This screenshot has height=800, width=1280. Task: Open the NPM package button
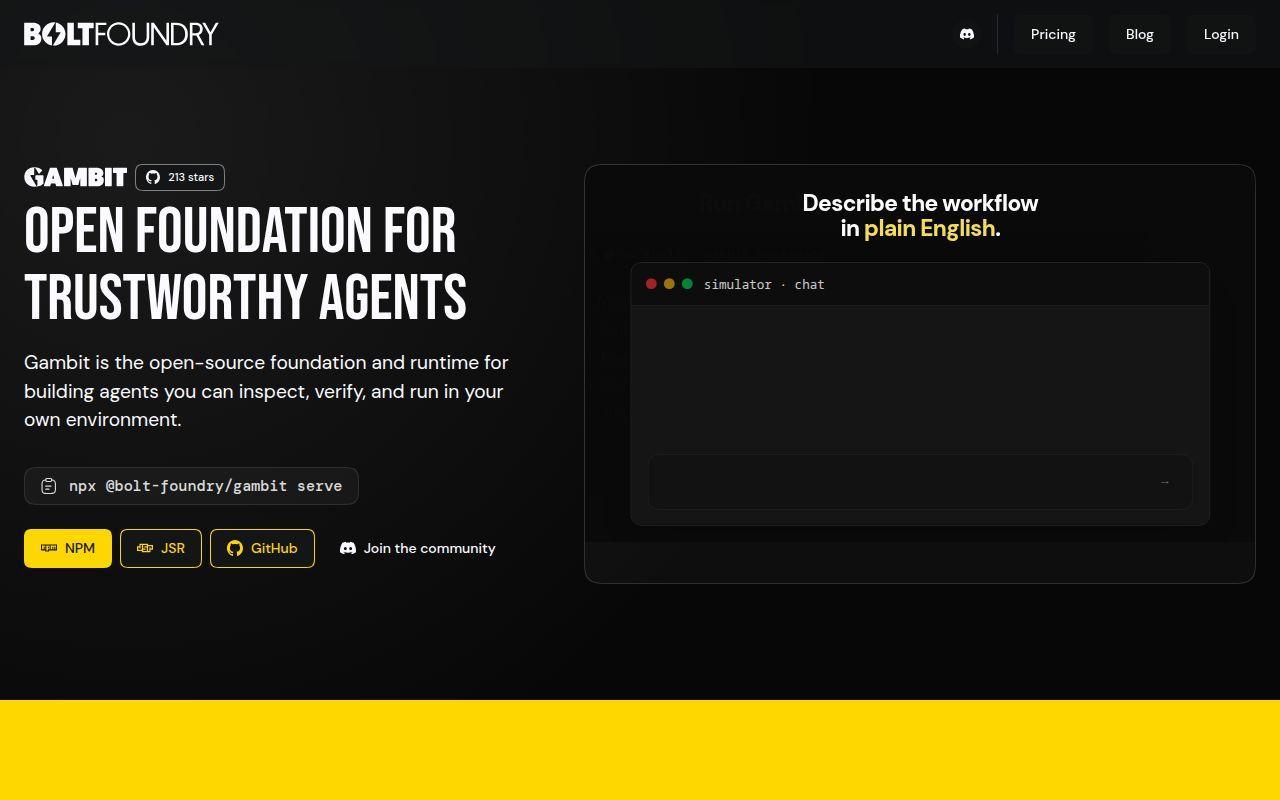pyautogui.click(x=68, y=548)
